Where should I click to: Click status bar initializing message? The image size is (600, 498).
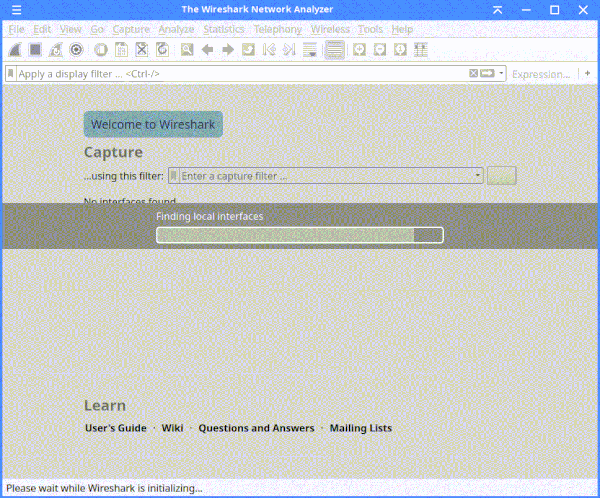pos(104,488)
